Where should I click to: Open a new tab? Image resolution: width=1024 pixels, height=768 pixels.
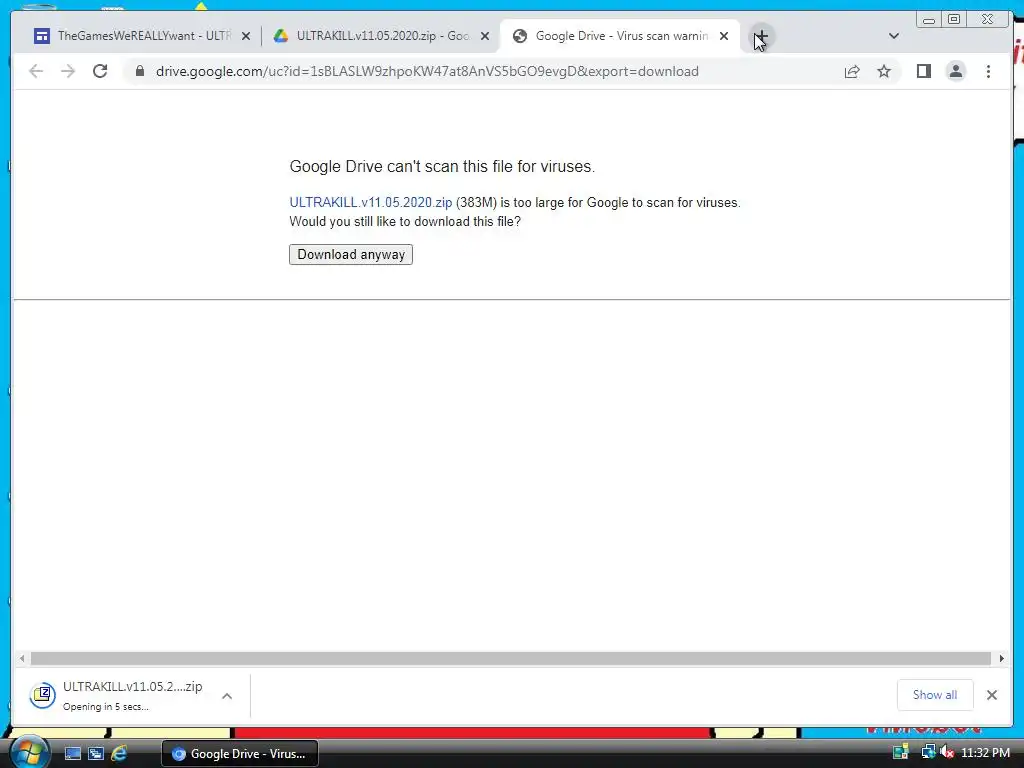point(761,37)
